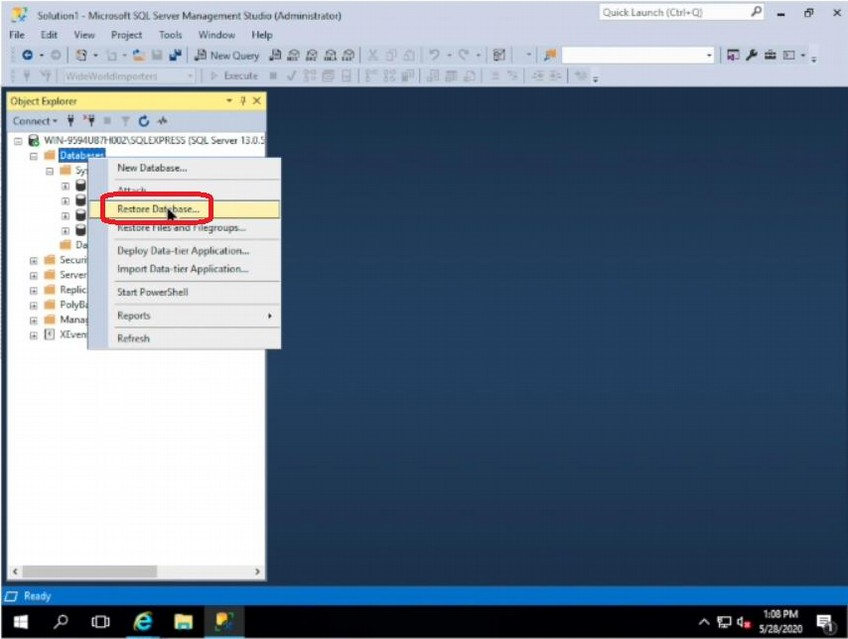This screenshot has height=639, width=848.
Task: Click the Object Explorer filter icon
Action: pyautogui.click(x=126, y=120)
